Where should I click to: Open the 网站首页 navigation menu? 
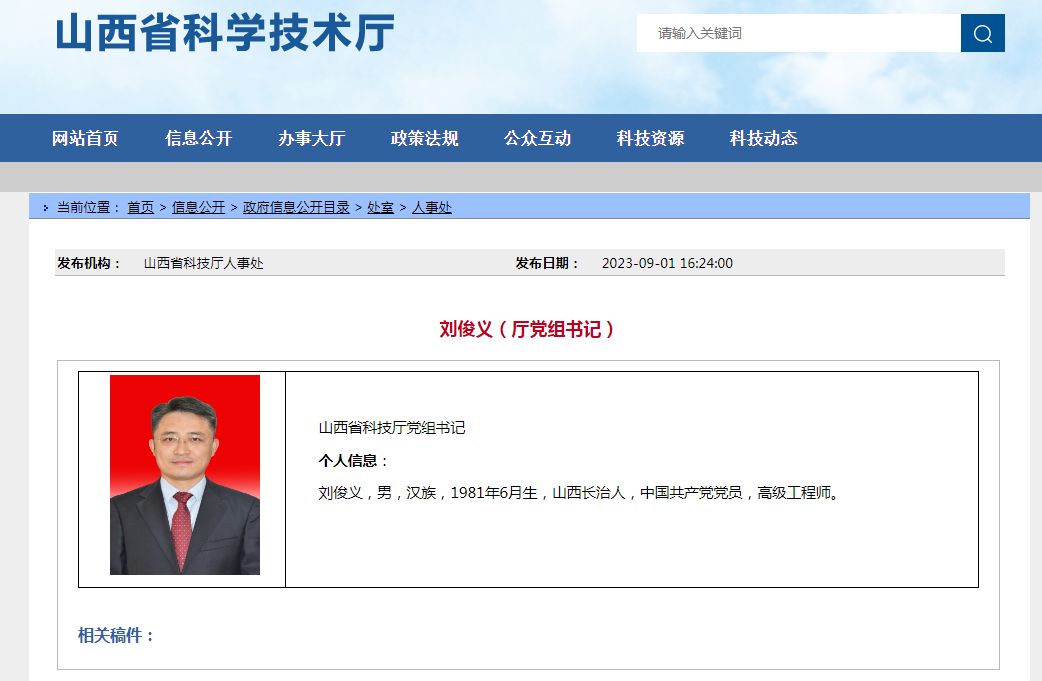coord(87,138)
